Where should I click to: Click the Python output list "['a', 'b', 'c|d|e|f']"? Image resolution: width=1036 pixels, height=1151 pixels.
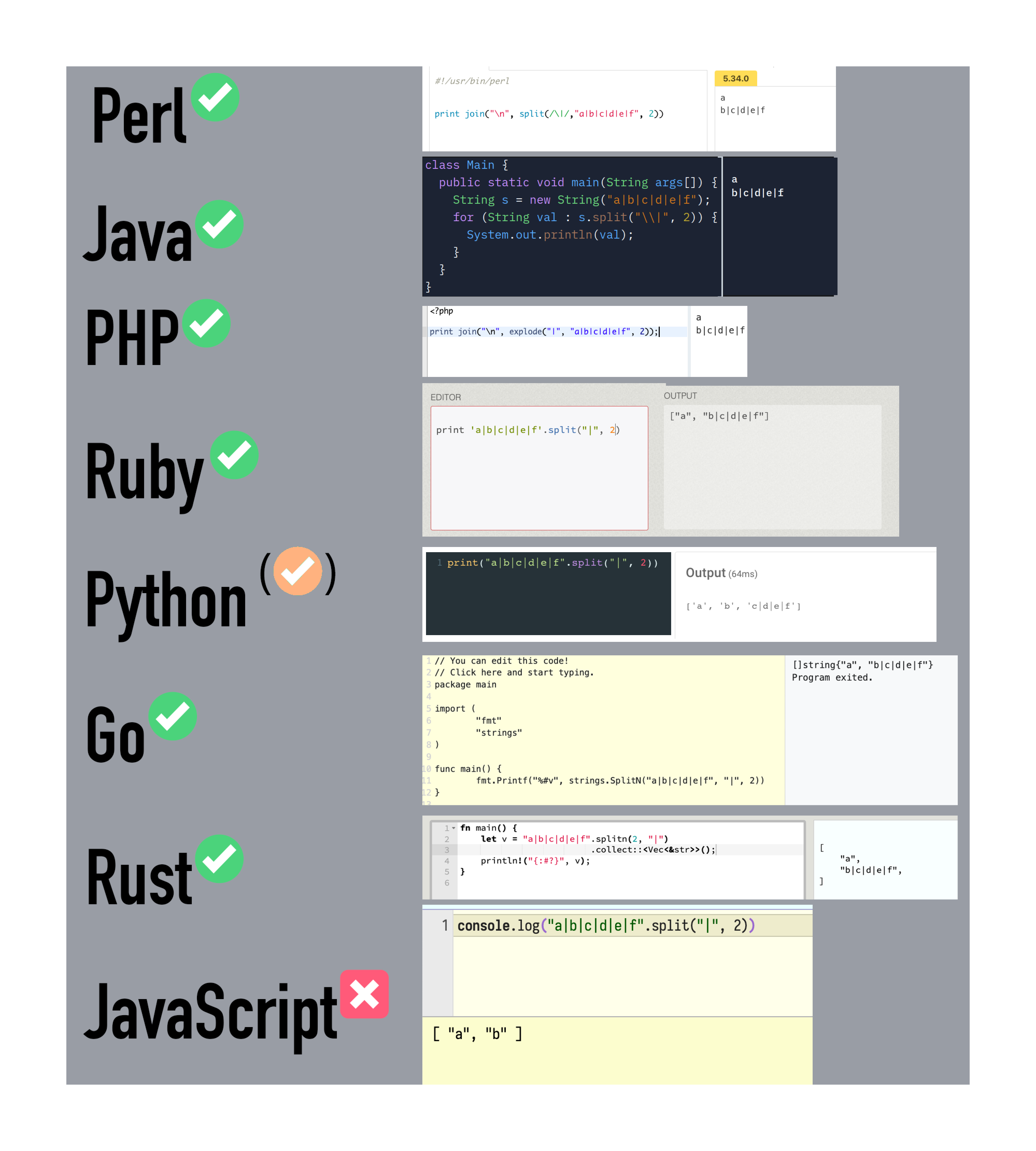coord(743,606)
